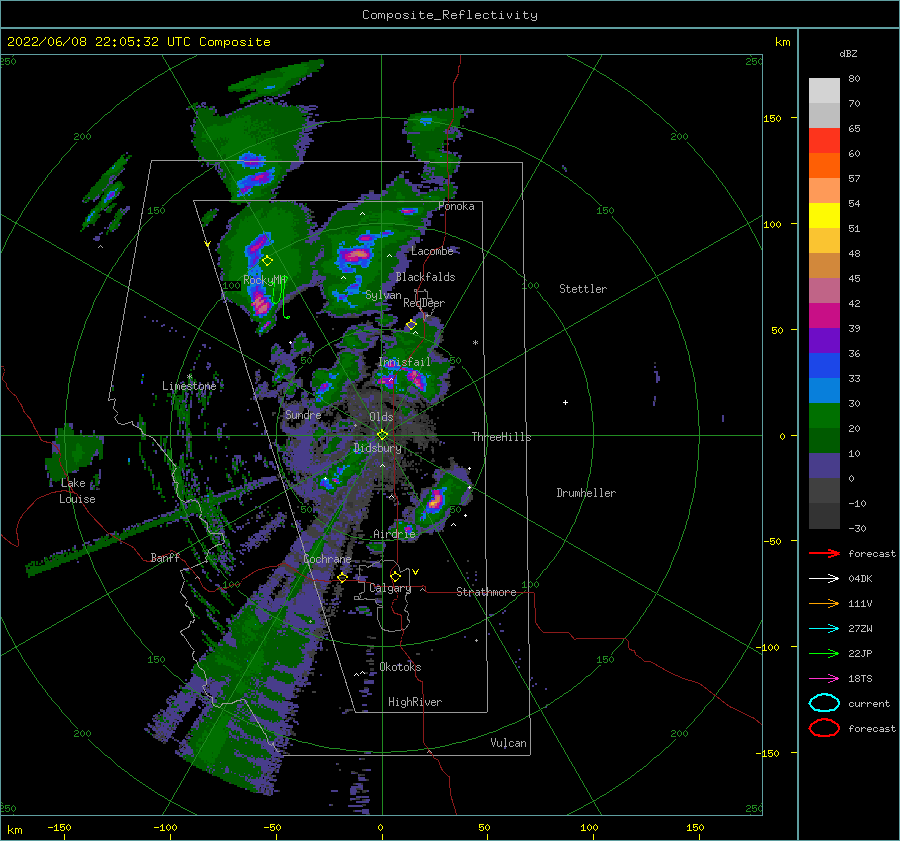Select the 0 dBZ dark gray swatch

pyautogui.click(x=824, y=490)
